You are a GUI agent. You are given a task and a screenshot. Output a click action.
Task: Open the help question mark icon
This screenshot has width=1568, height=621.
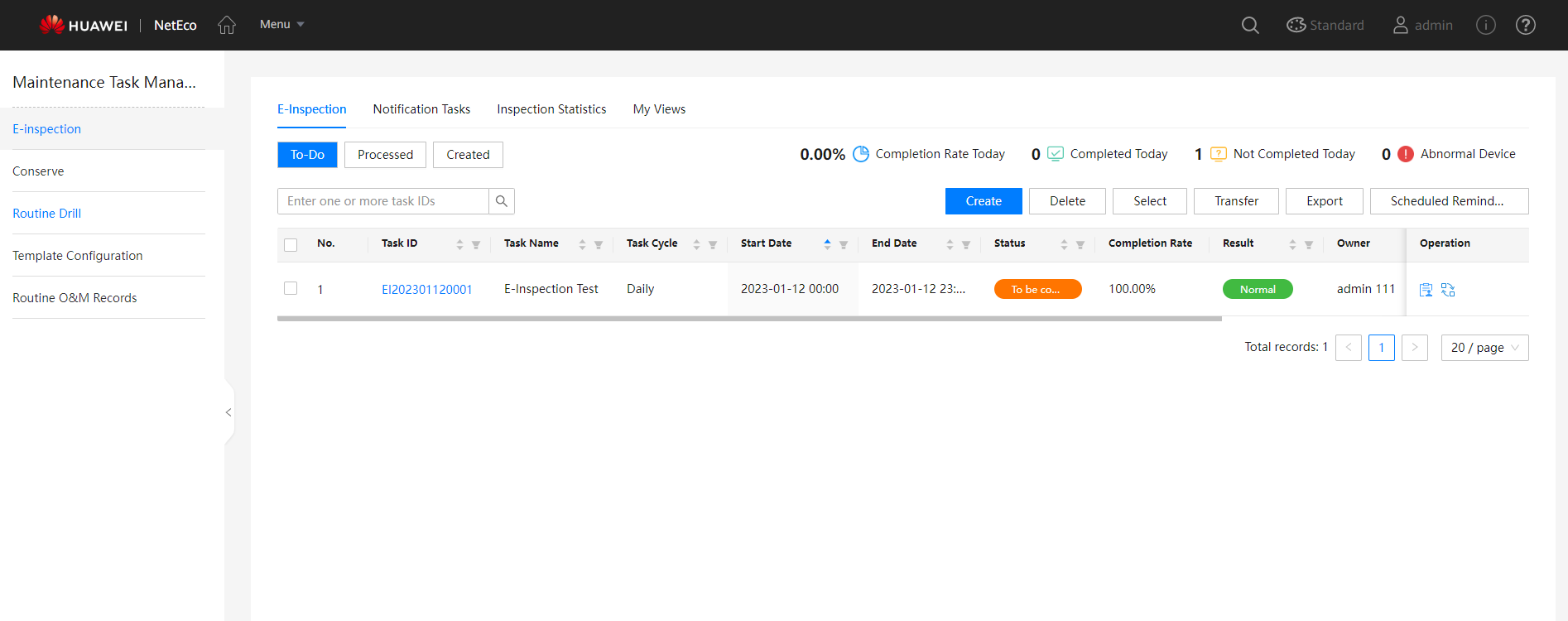[x=1525, y=26]
